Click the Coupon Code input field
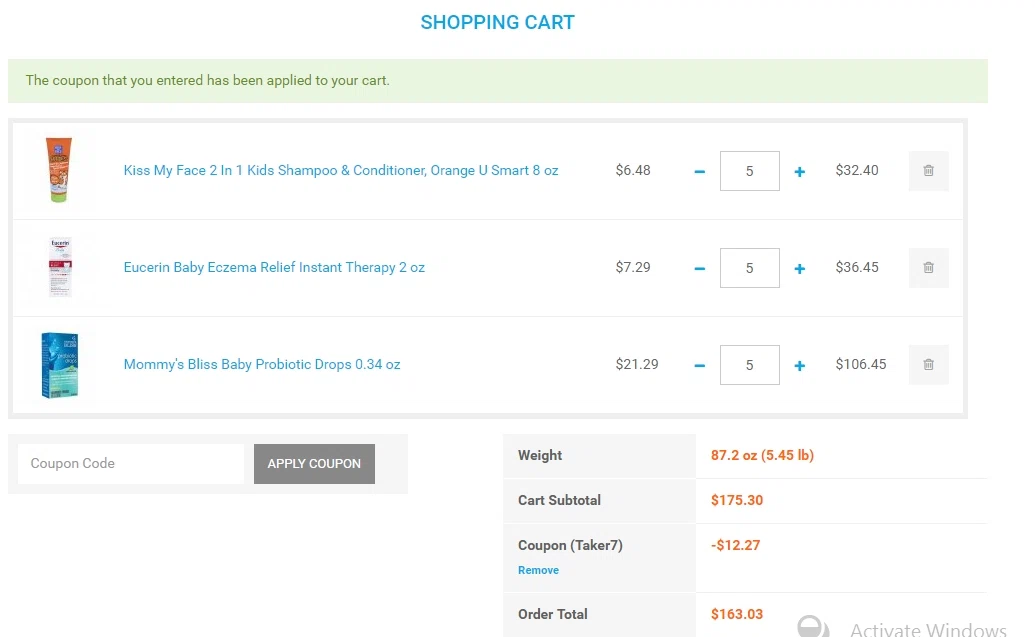1035x637 pixels. point(131,463)
